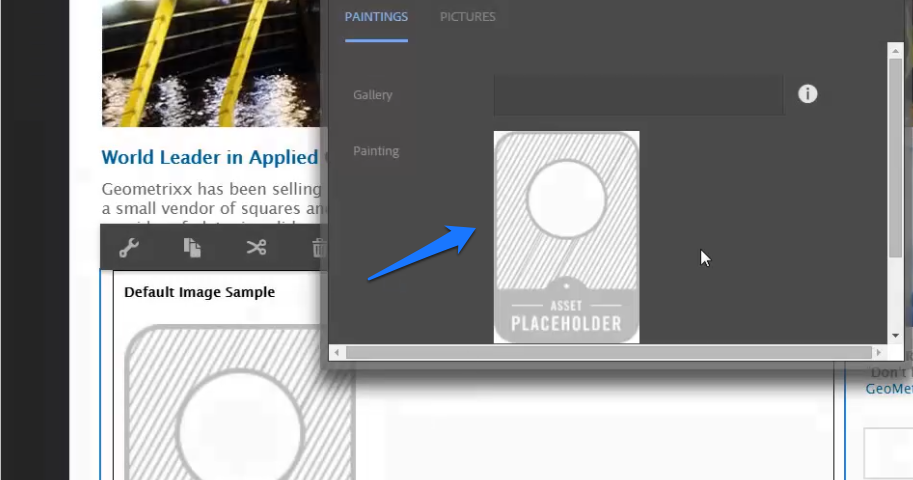Click the copy component icon
The width and height of the screenshot is (913, 480).
[192, 248]
